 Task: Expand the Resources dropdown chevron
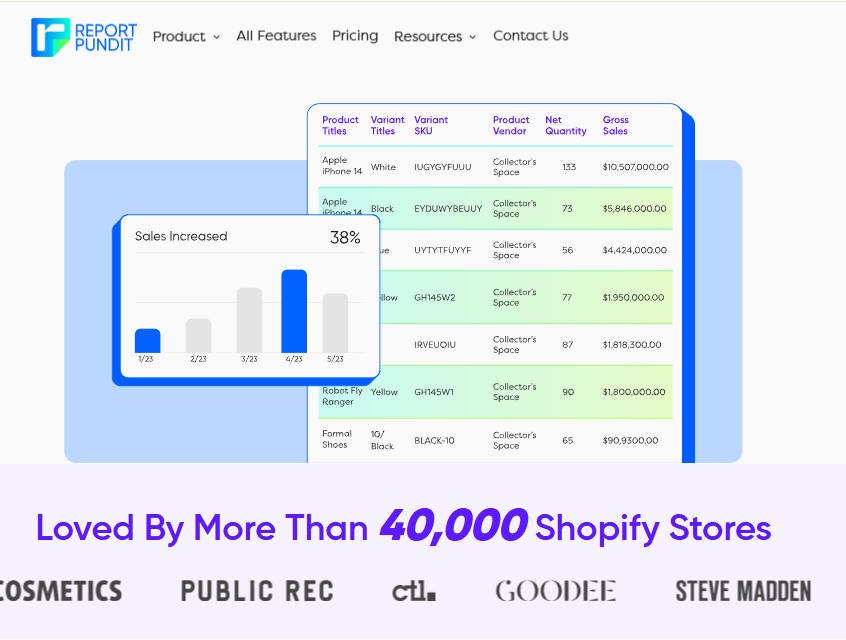point(473,37)
